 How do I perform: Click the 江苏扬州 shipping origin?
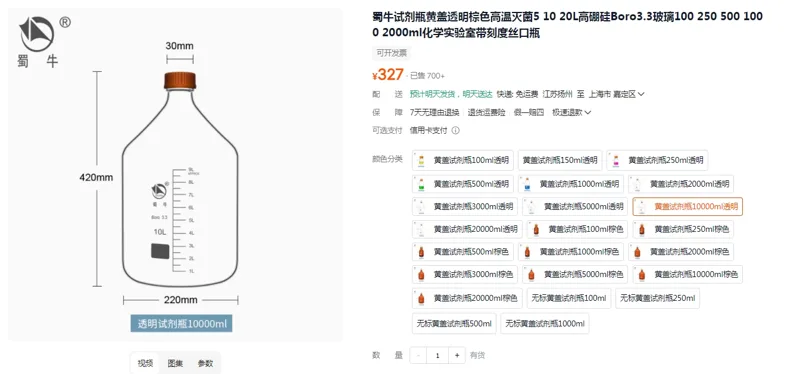point(558,94)
